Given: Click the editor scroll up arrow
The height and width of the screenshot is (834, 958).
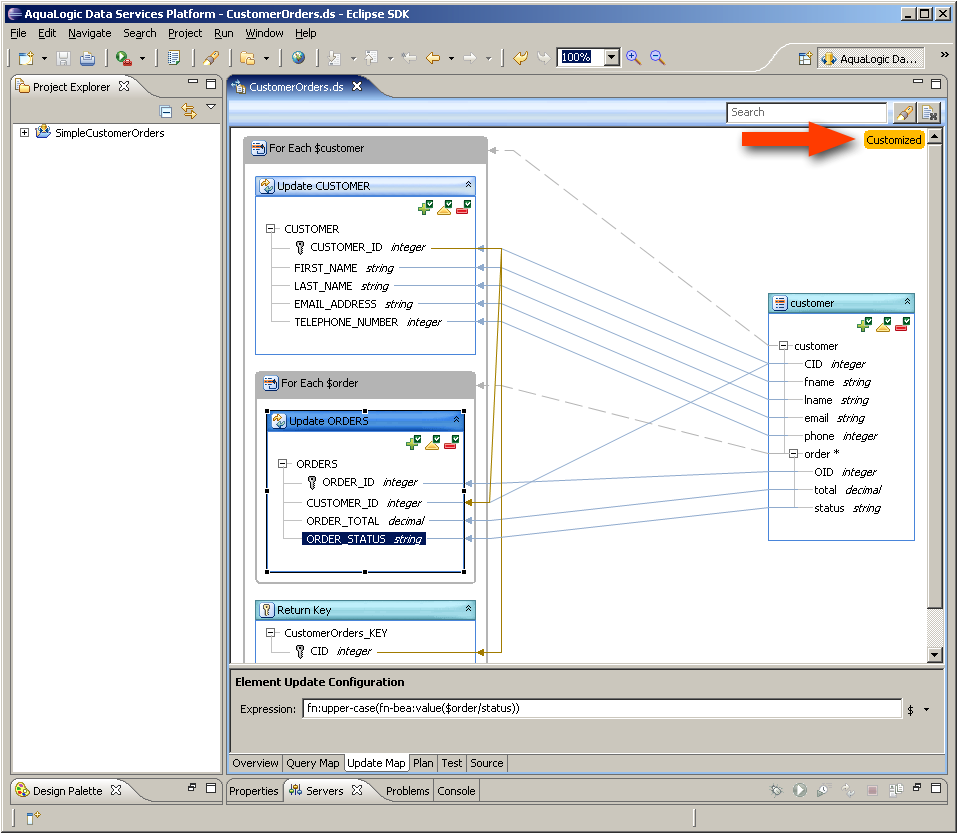Looking at the screenshot, I should (935, 137).
